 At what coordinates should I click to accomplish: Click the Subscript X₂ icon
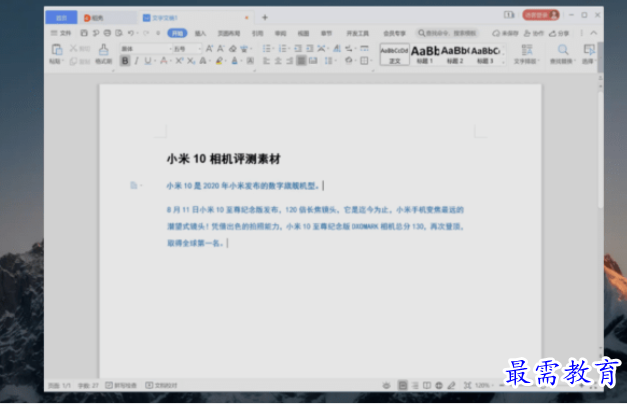pyautogui.click(x=191, y=61)
